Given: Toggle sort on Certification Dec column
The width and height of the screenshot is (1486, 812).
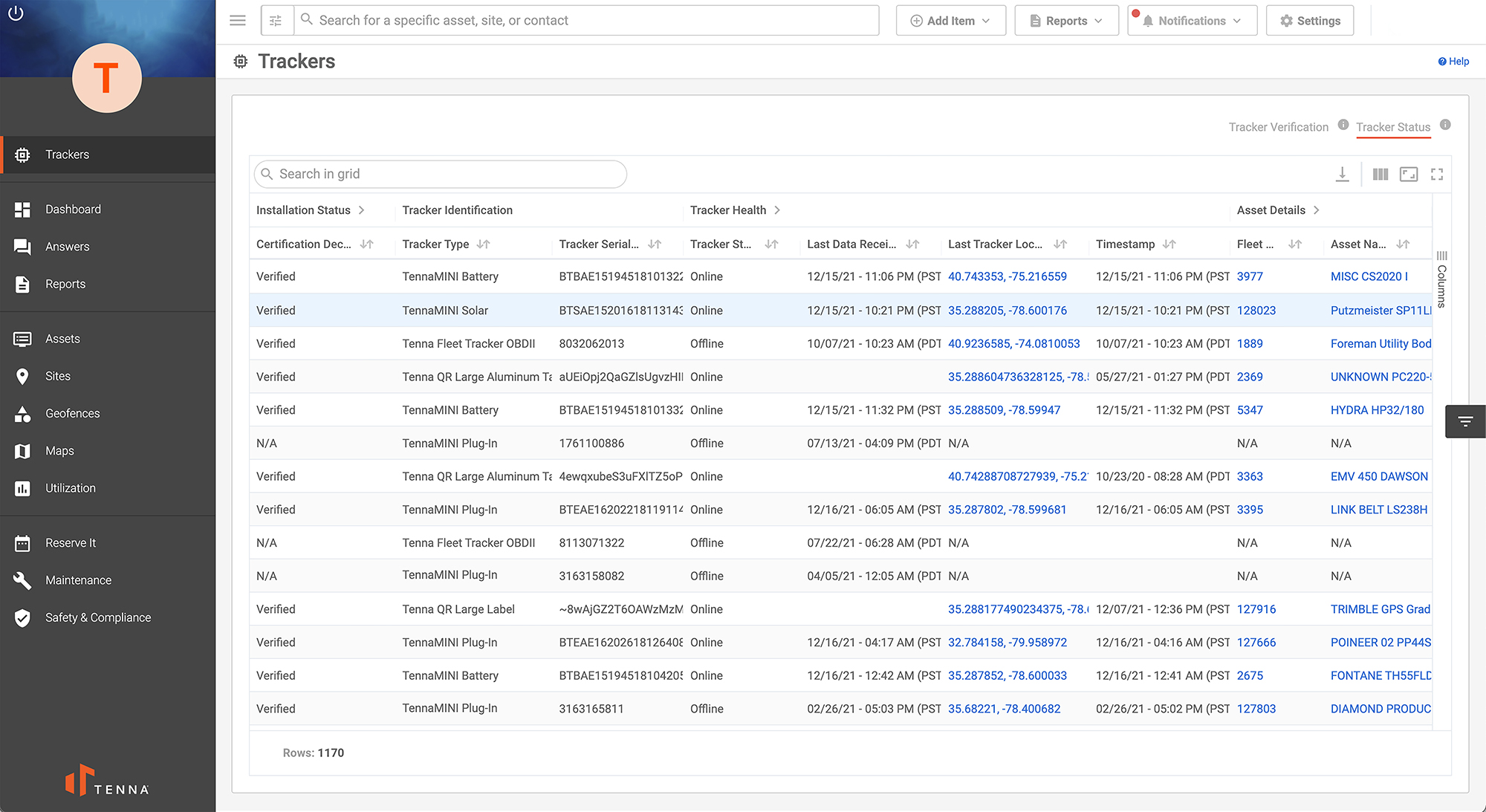Looking at the screenshot, I should pyautogui.click(x=366, y=244).
